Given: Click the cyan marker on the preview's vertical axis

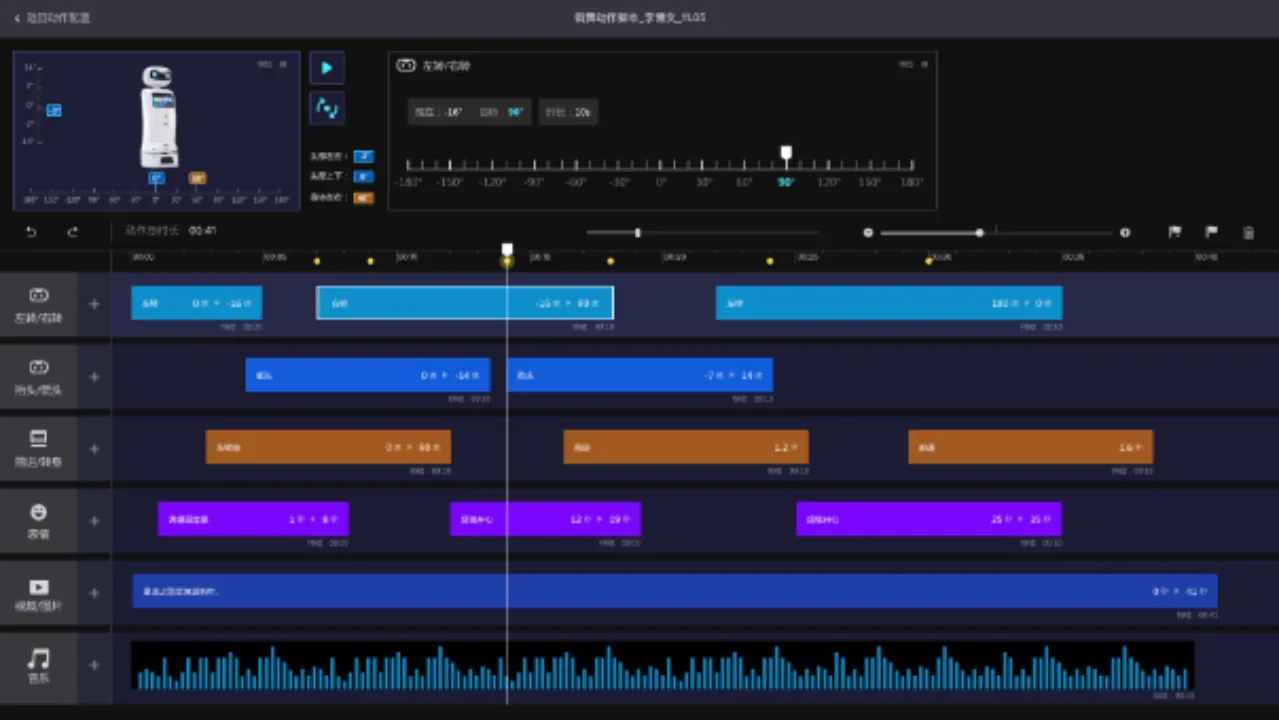Looking at the screenshot, I should click(x=54, y=111).
